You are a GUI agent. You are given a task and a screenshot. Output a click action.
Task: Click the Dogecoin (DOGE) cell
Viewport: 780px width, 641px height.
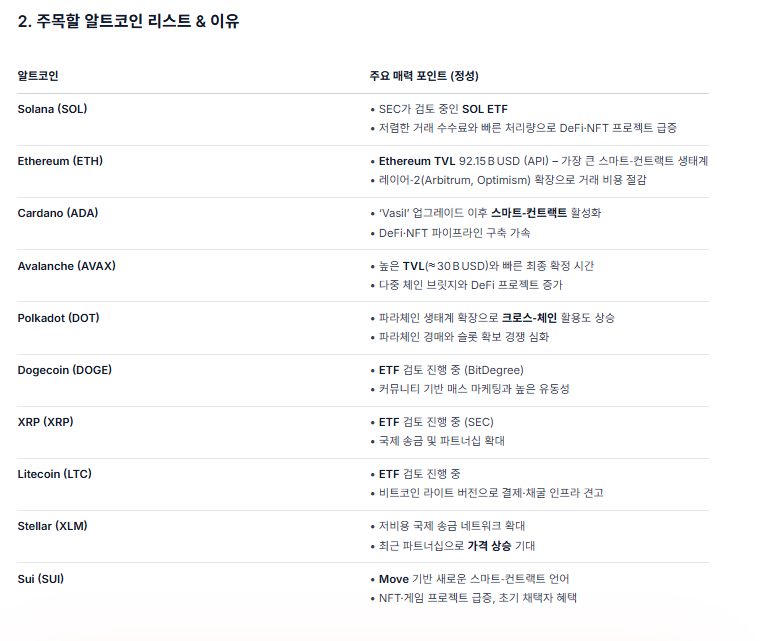[x=64, y=370]
